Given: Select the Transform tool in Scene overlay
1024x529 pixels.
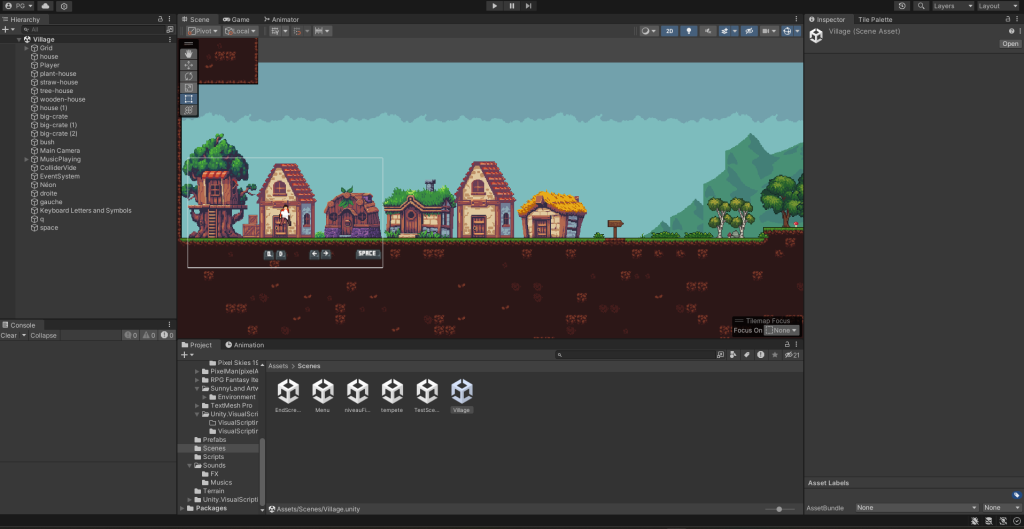Looking at the screenshot, I should click(x=188, y=110).
